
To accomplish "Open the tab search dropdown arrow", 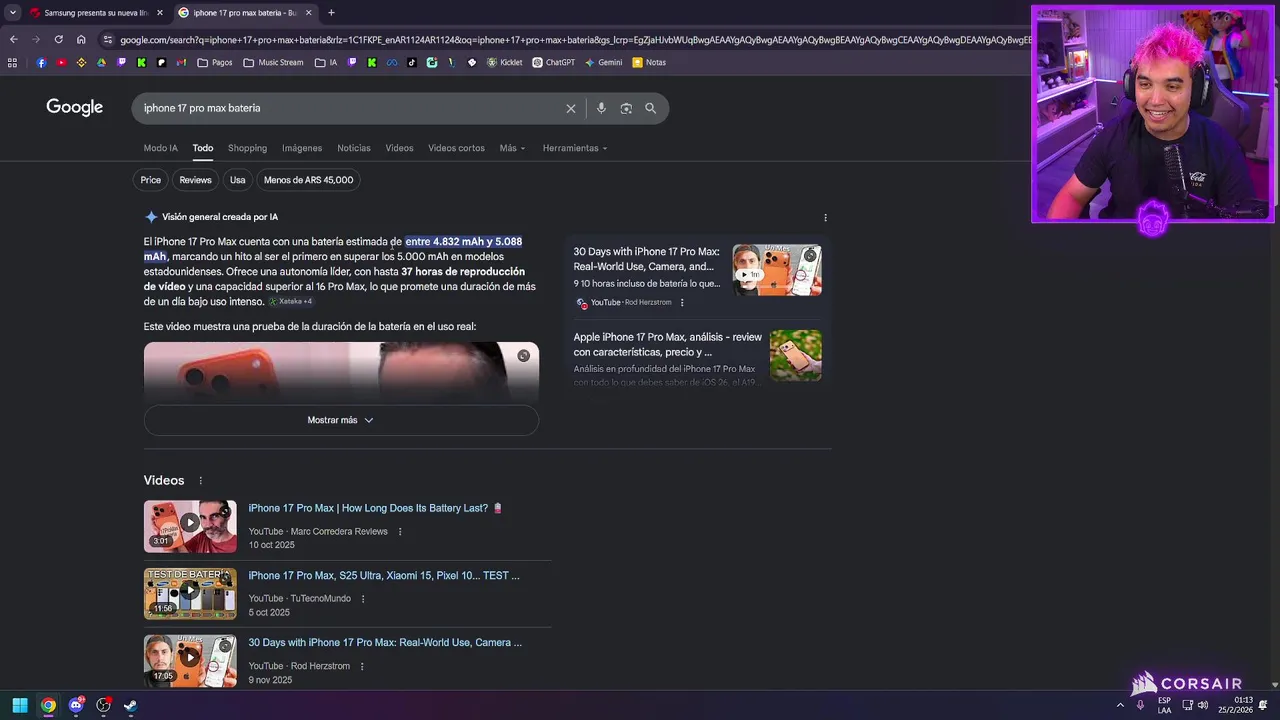I will [x=12, y=13].
